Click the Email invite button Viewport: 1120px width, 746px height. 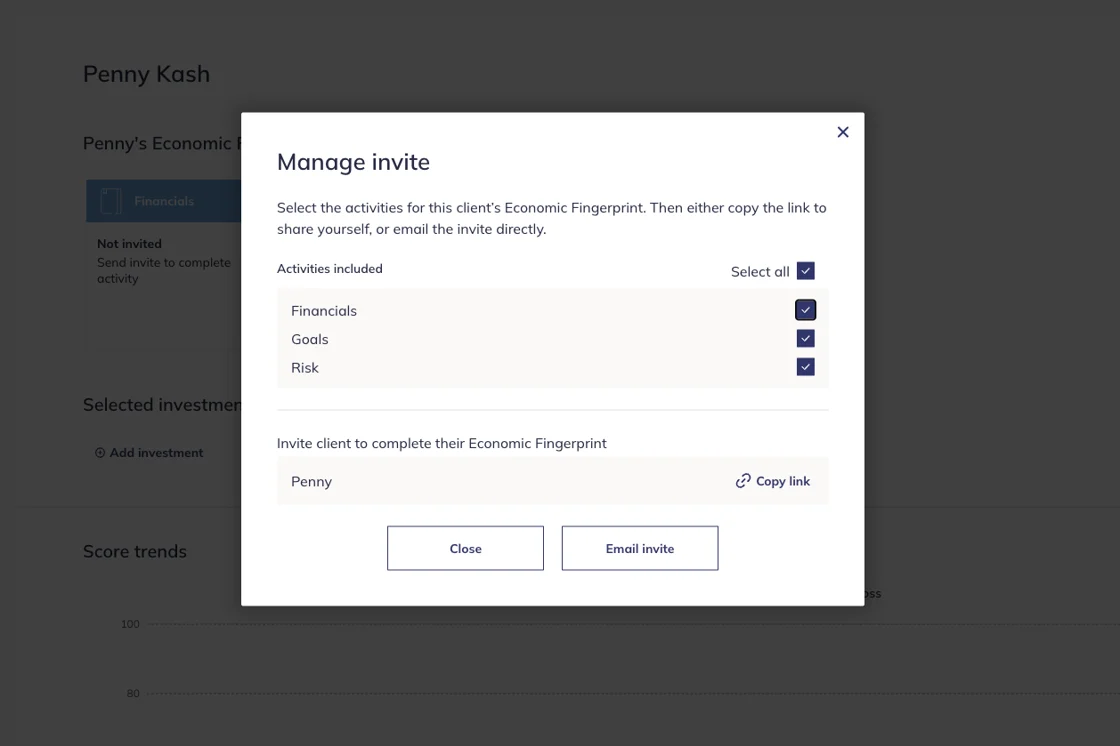tap(640, 548)
